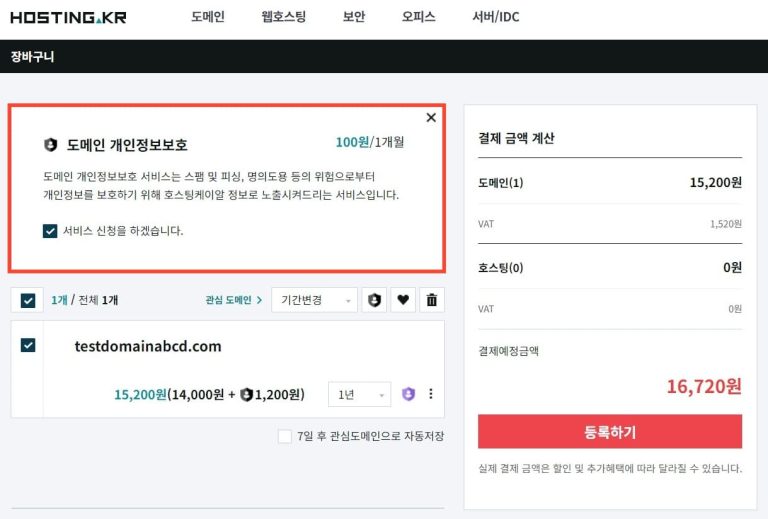Click the HOSTING.KR logo

(68, 17)
